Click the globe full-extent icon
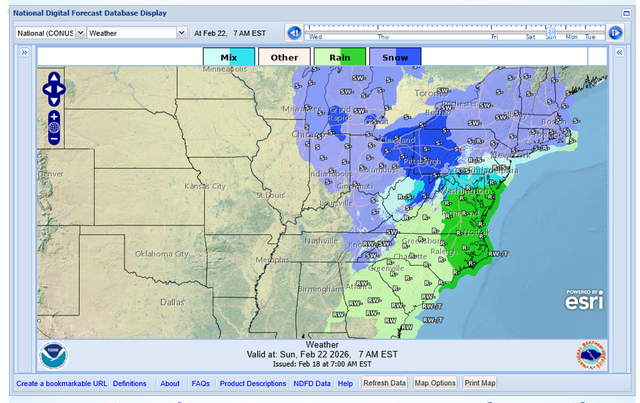This screenshot has height=403, width=640. (54, 128)
